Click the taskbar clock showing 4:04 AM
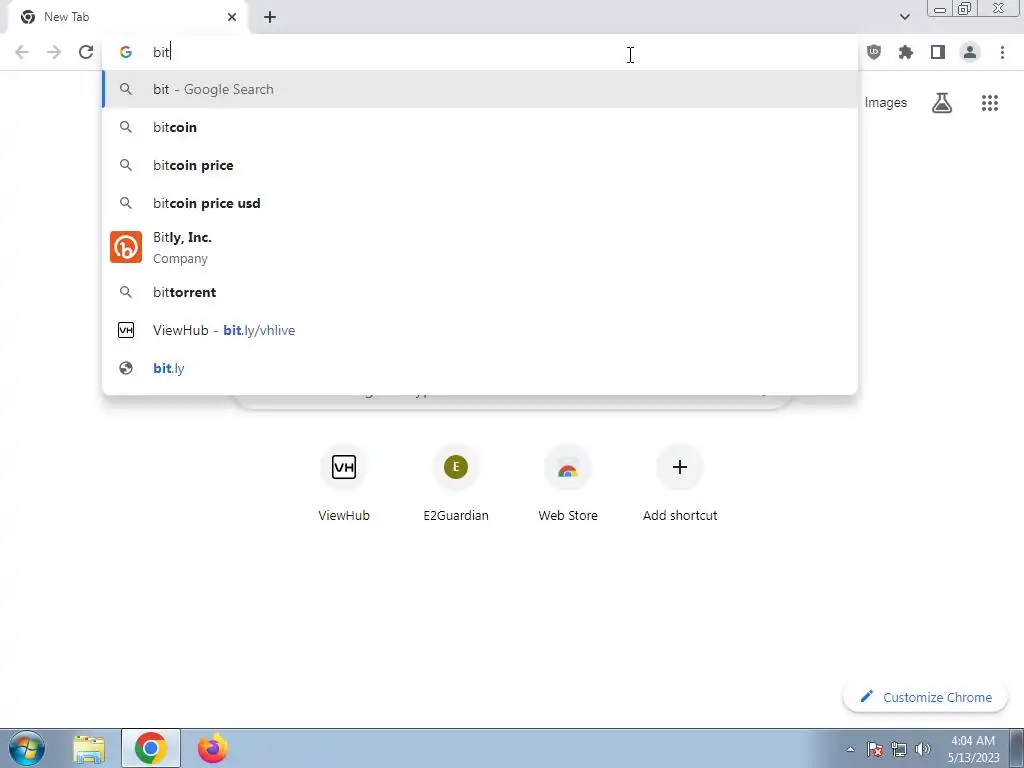This screenshot has width=1024, height=768. pyautogui.click(x=973, y=749)
